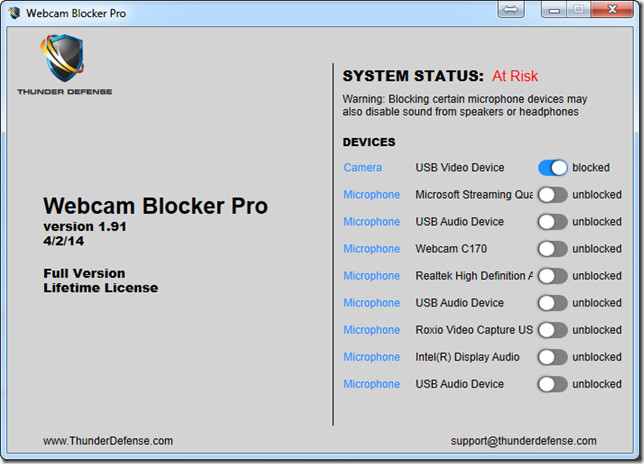Click the red "At Risk" status text

pyautogui.click(x=515, y=76)
